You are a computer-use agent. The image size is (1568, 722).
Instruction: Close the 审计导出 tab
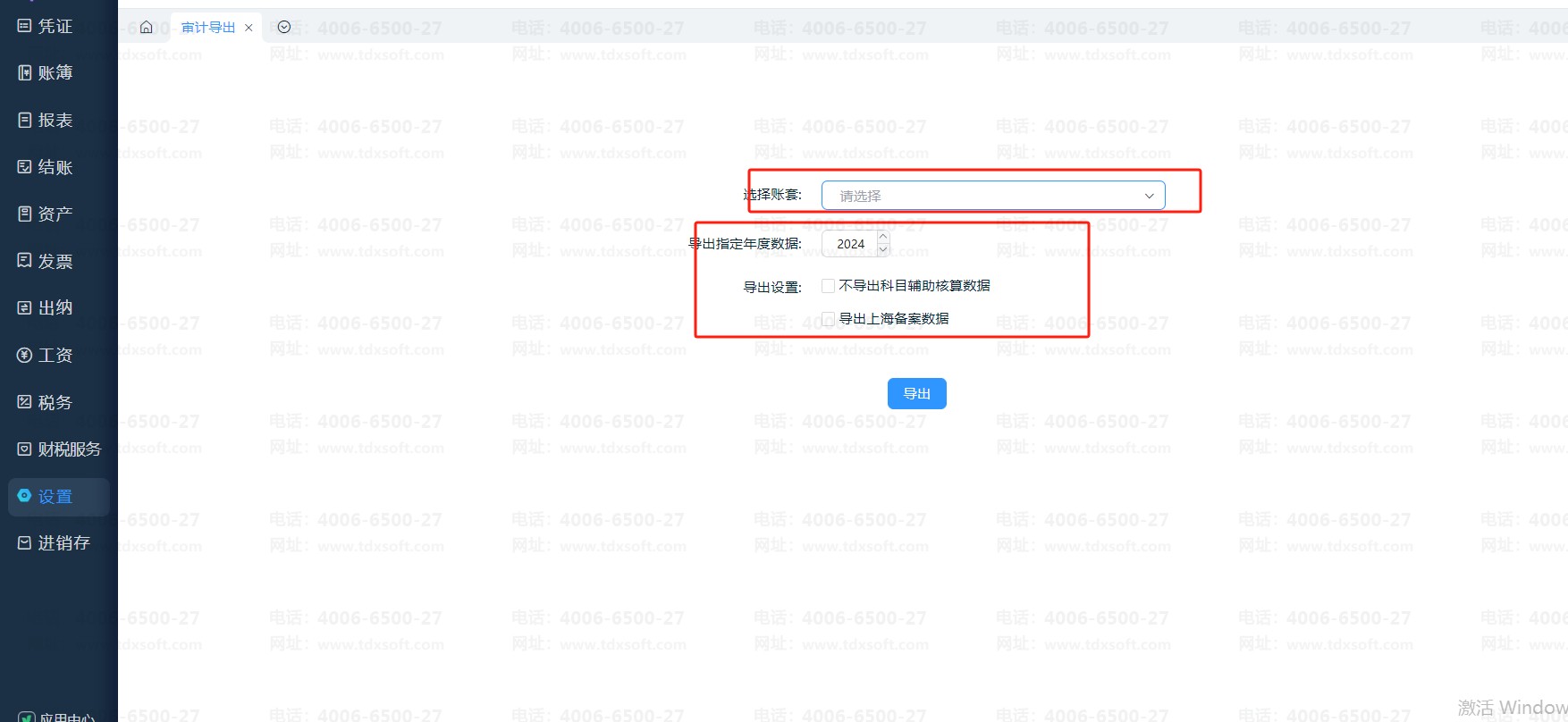249,28
